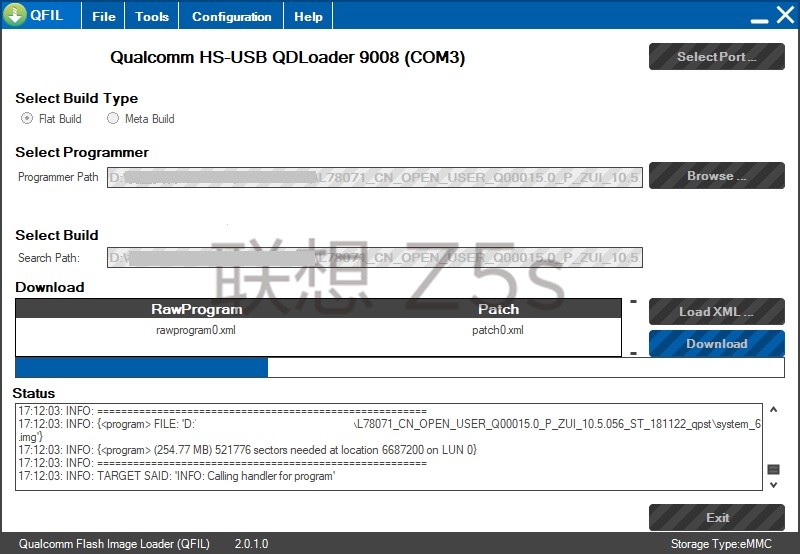Click the Load XML button

(x=716, y=311)
